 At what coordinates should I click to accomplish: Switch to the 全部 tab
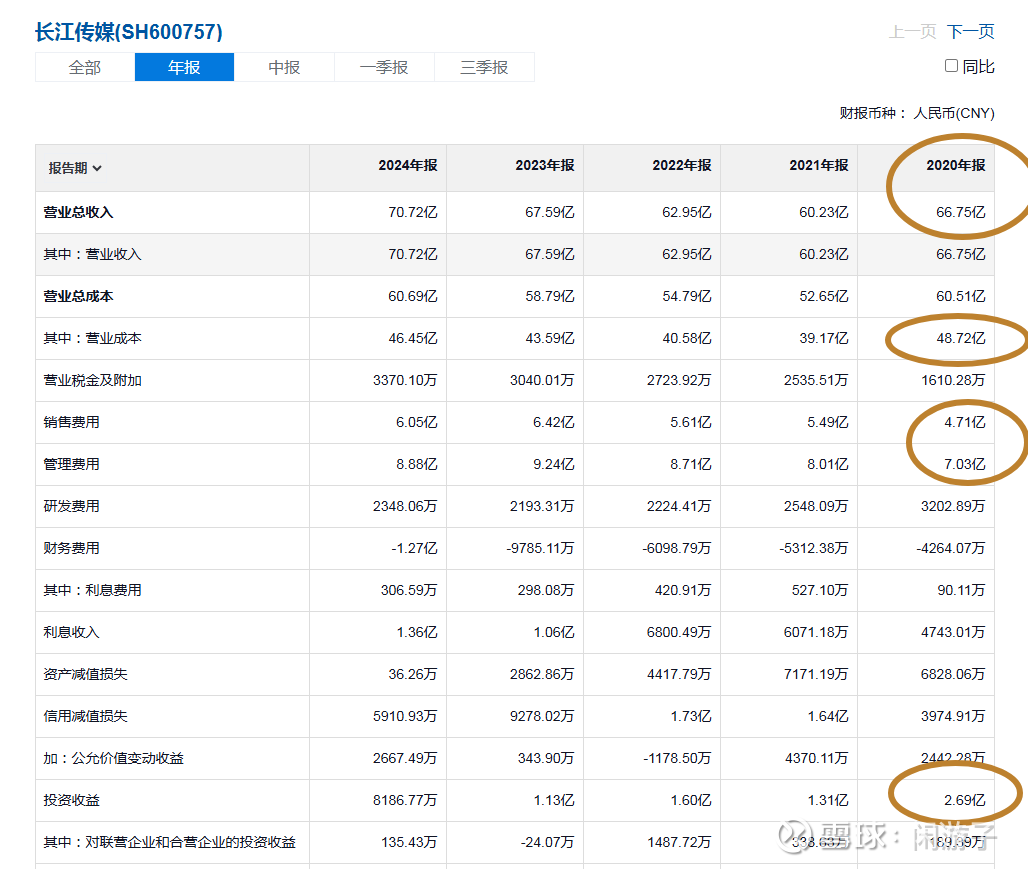click(85, 67)
